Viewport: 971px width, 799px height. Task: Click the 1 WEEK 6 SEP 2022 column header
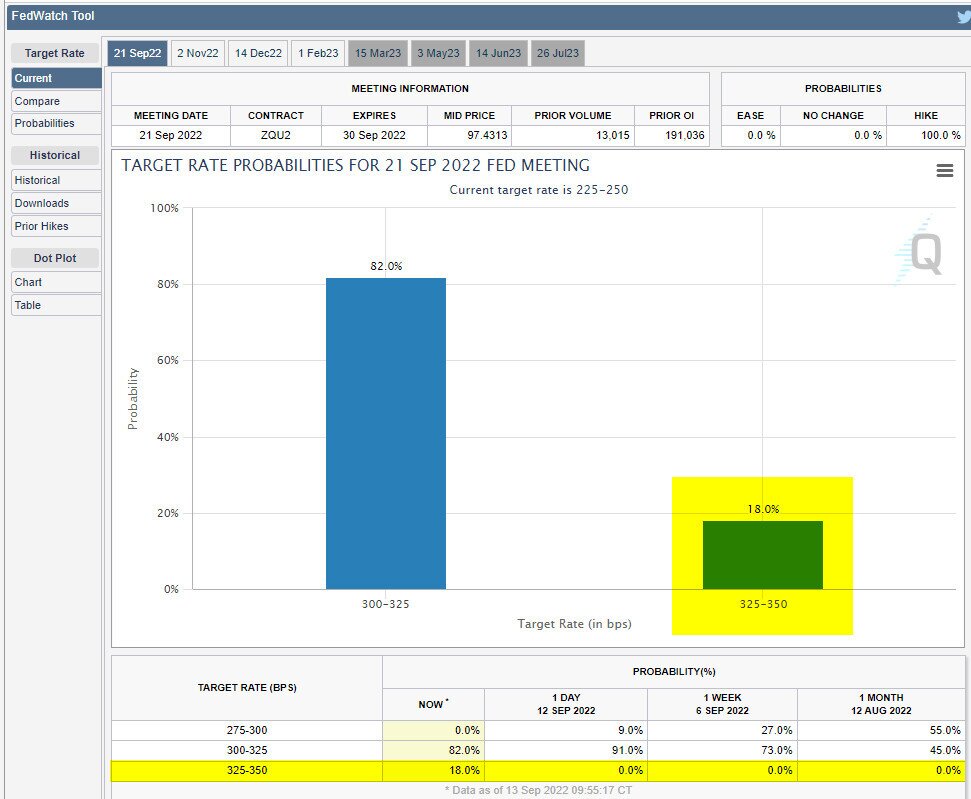[x=723, y=704]
